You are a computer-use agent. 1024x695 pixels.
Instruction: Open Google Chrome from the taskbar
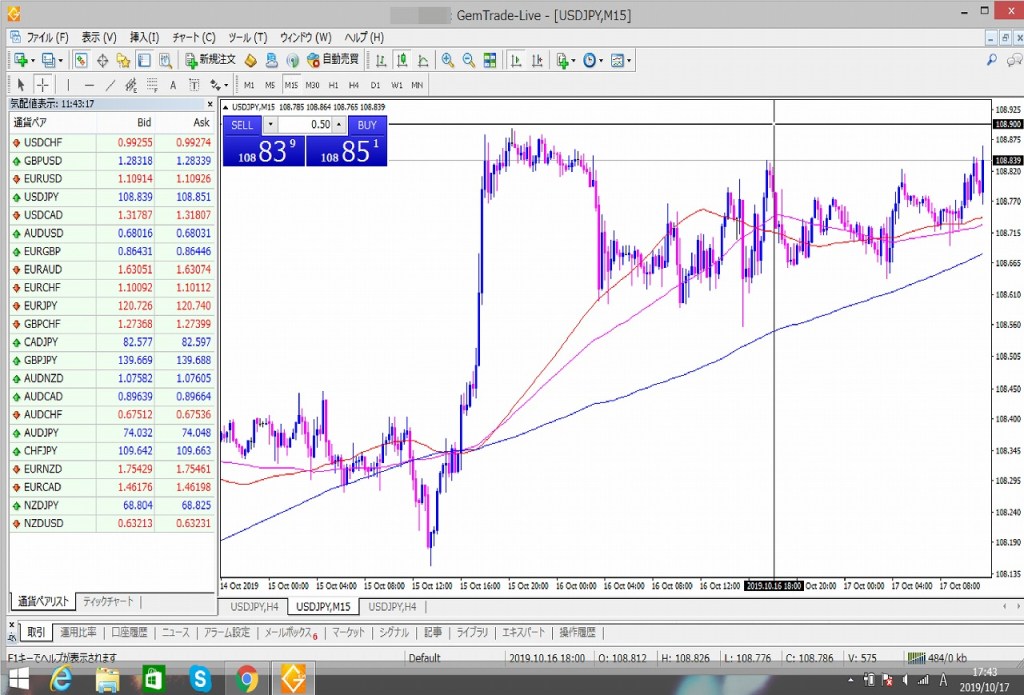[247, 680]
